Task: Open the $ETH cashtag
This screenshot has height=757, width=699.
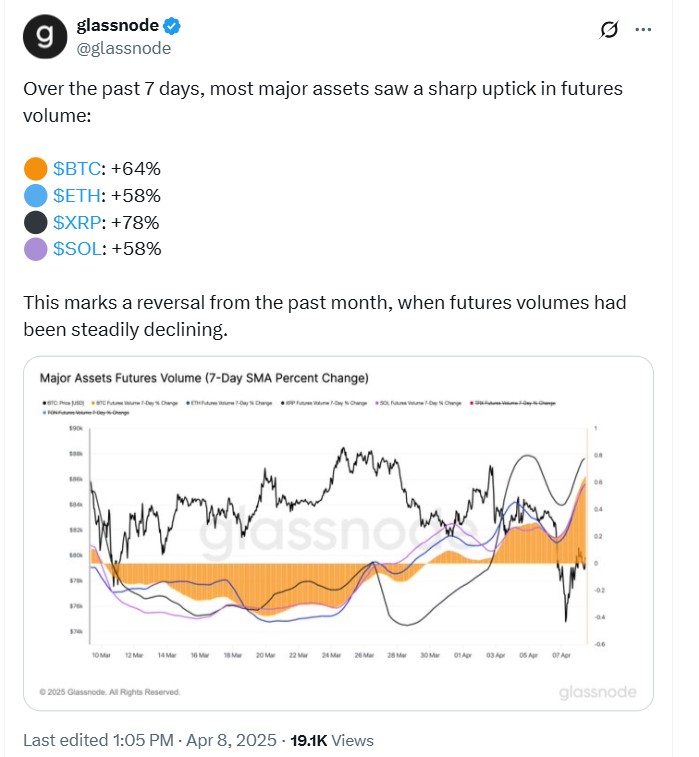Action: coord(77,196)
